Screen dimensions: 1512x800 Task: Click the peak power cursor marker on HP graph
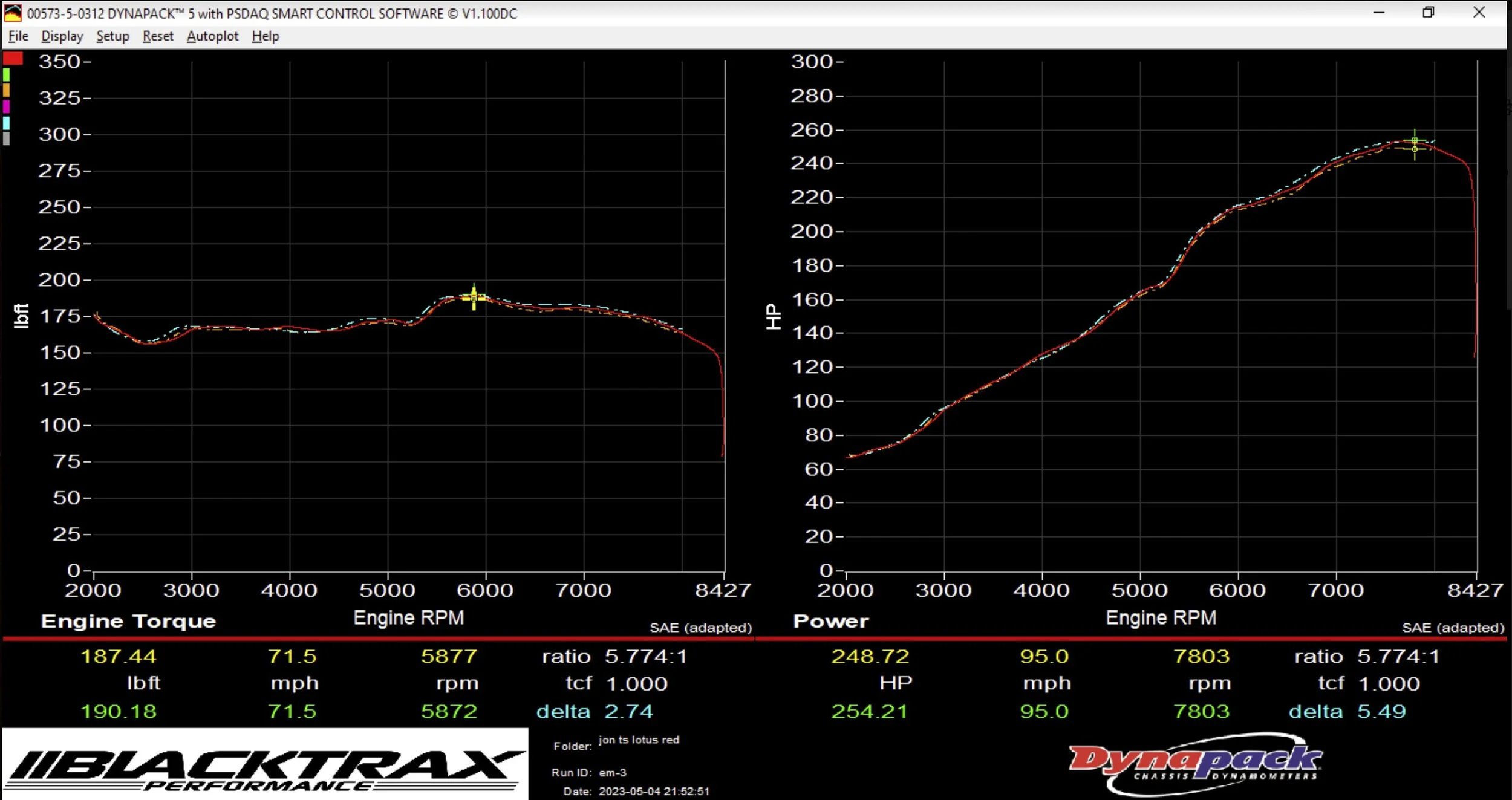pos(1414,145)
